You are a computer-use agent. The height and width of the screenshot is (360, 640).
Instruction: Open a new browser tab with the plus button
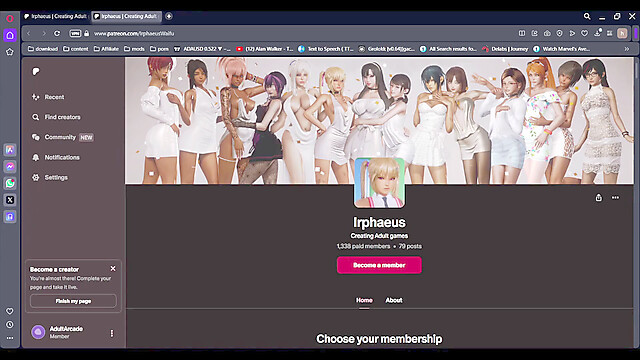click(x=169, y=16)
